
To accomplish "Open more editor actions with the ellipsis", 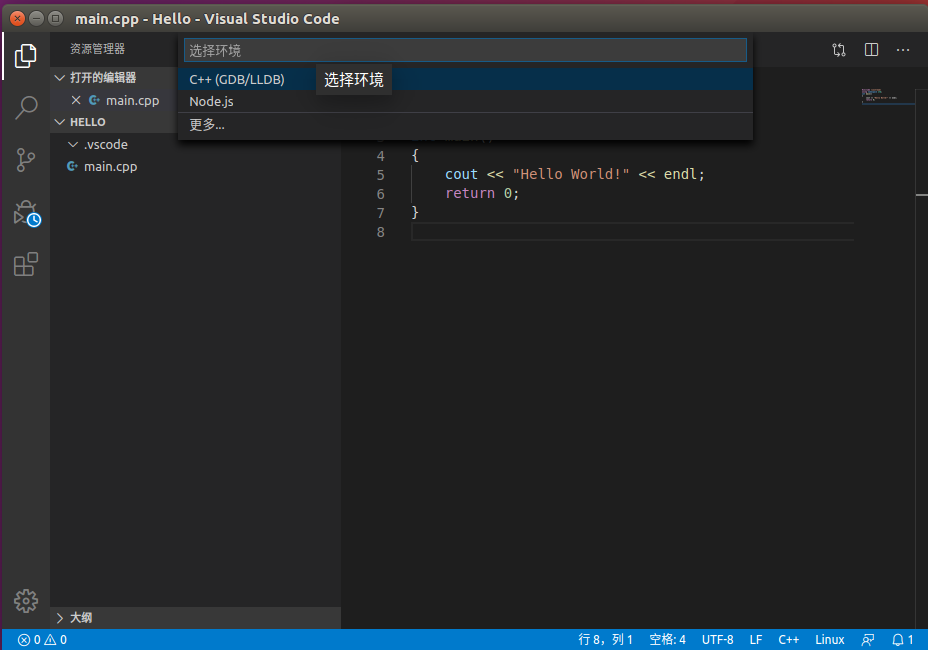I will click(x=902, y=49).
